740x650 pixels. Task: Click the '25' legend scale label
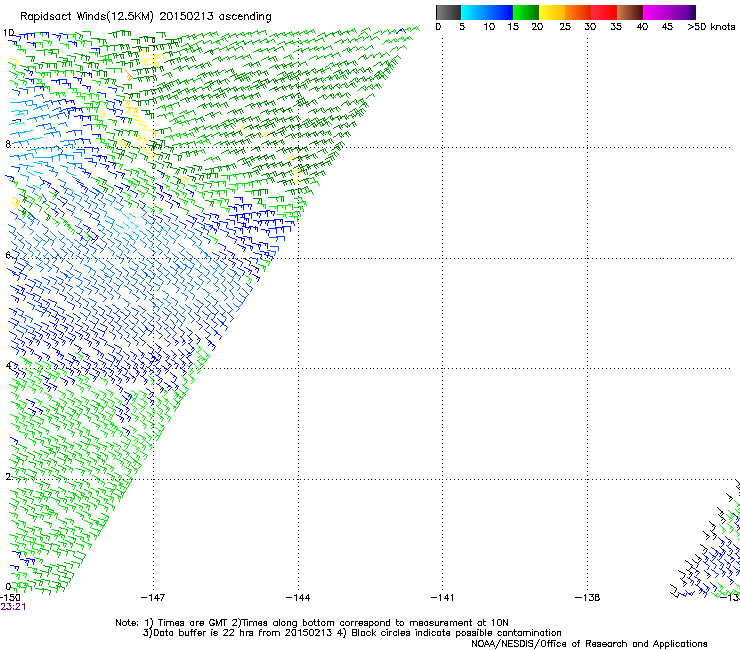click(565, 27)
